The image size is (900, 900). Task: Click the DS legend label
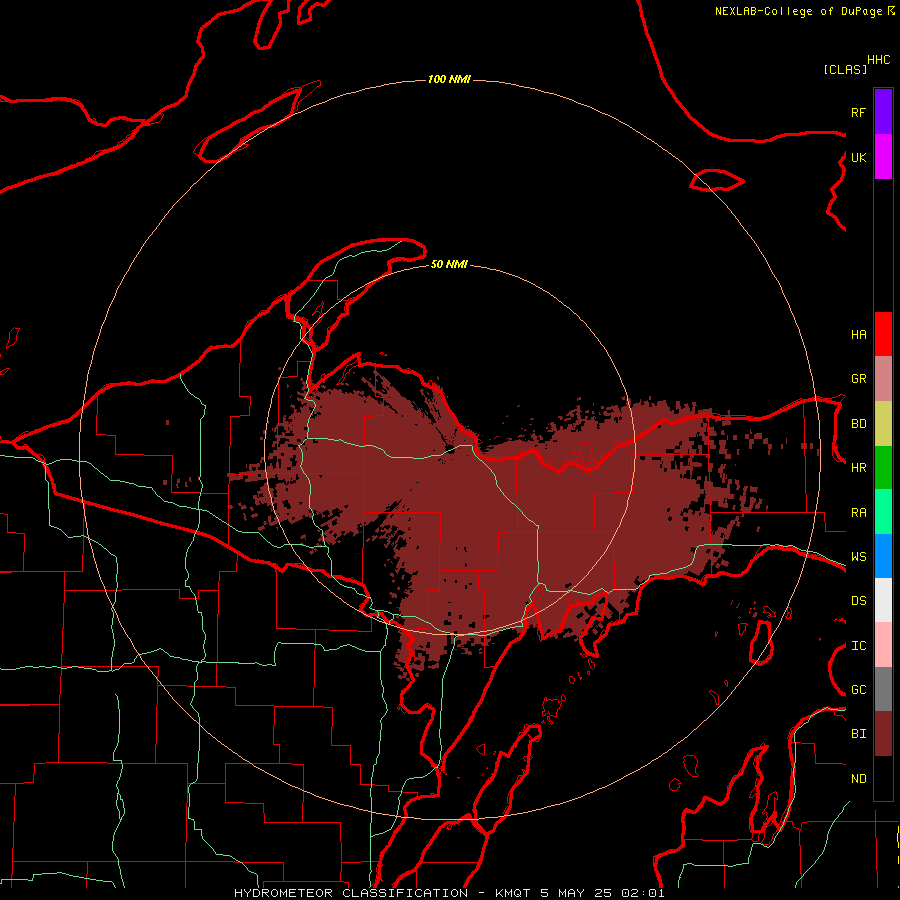858,601
